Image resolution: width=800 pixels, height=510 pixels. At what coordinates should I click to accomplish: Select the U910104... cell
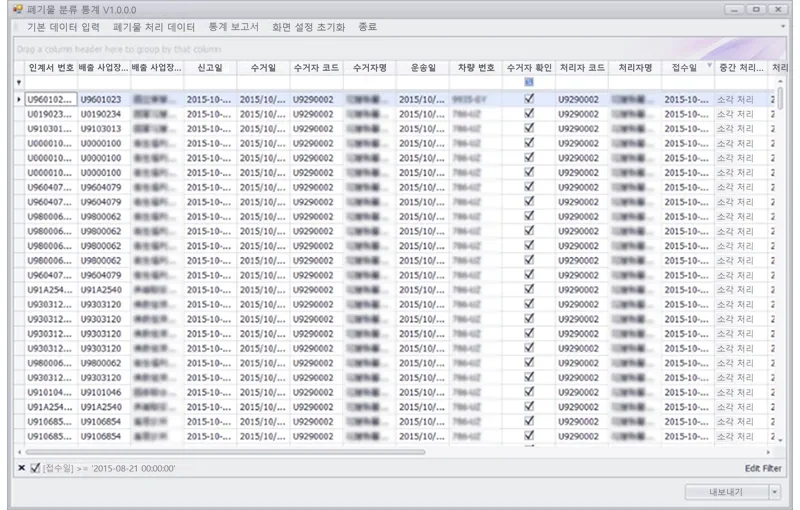point(51,393)
